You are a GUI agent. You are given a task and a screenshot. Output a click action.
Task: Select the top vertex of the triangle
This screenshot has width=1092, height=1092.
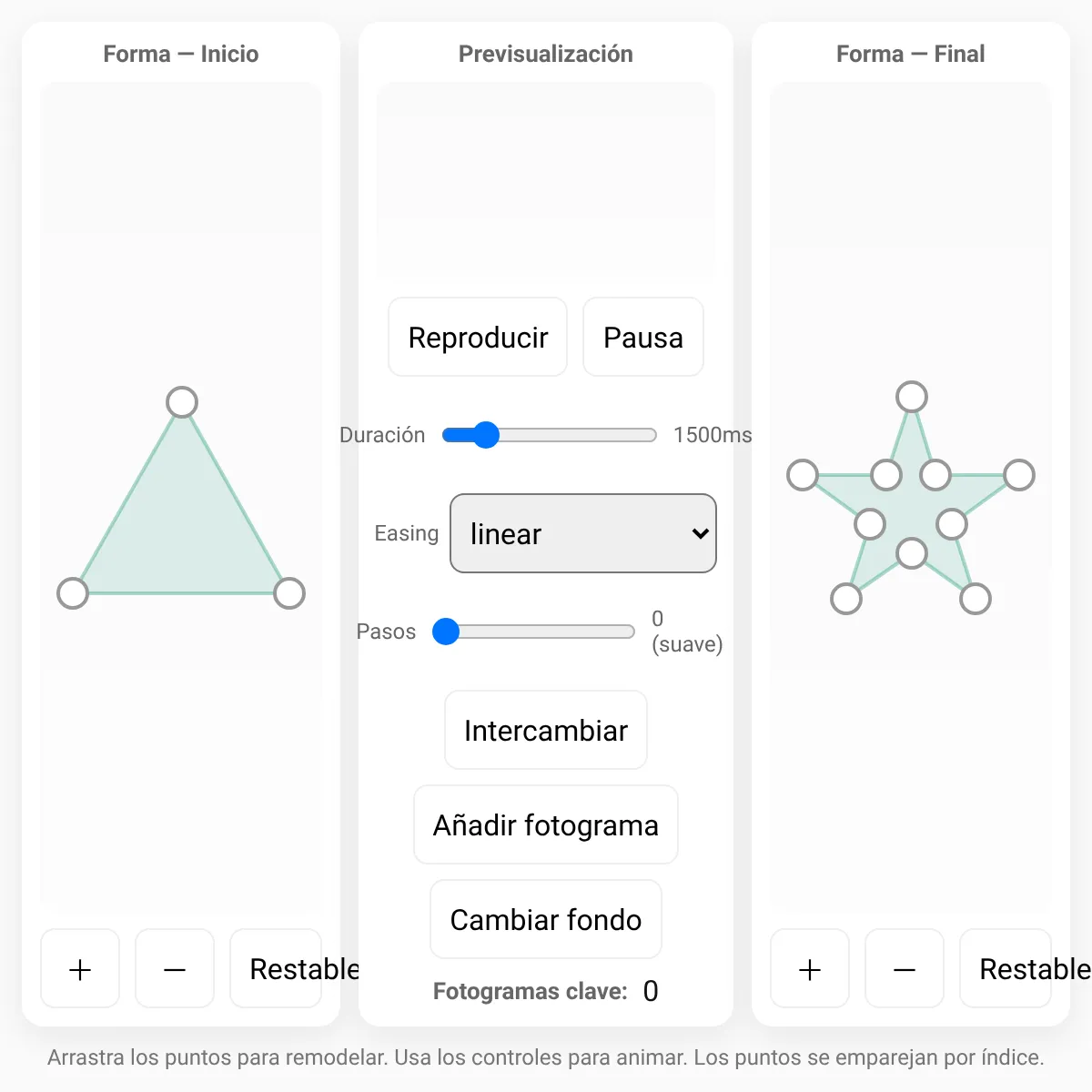point(182,402)
